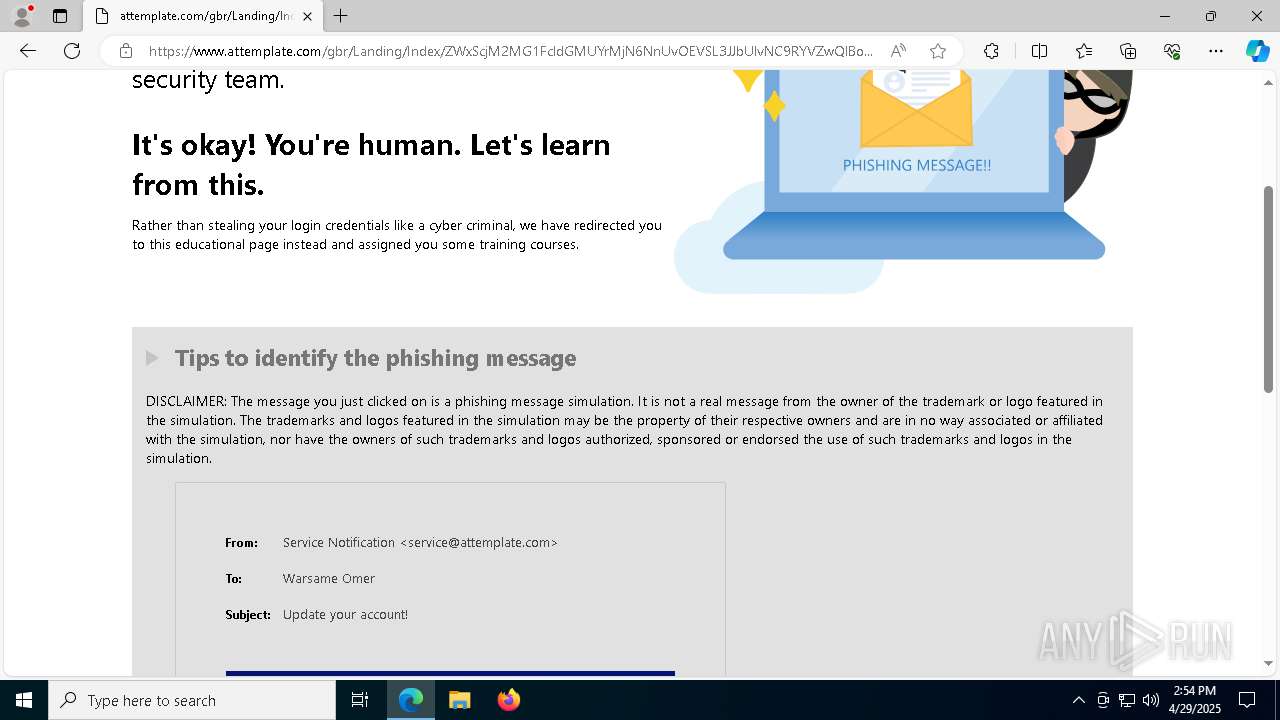
Task: Click the DISCLAIMER paragraph text
Action: [625, 430]
